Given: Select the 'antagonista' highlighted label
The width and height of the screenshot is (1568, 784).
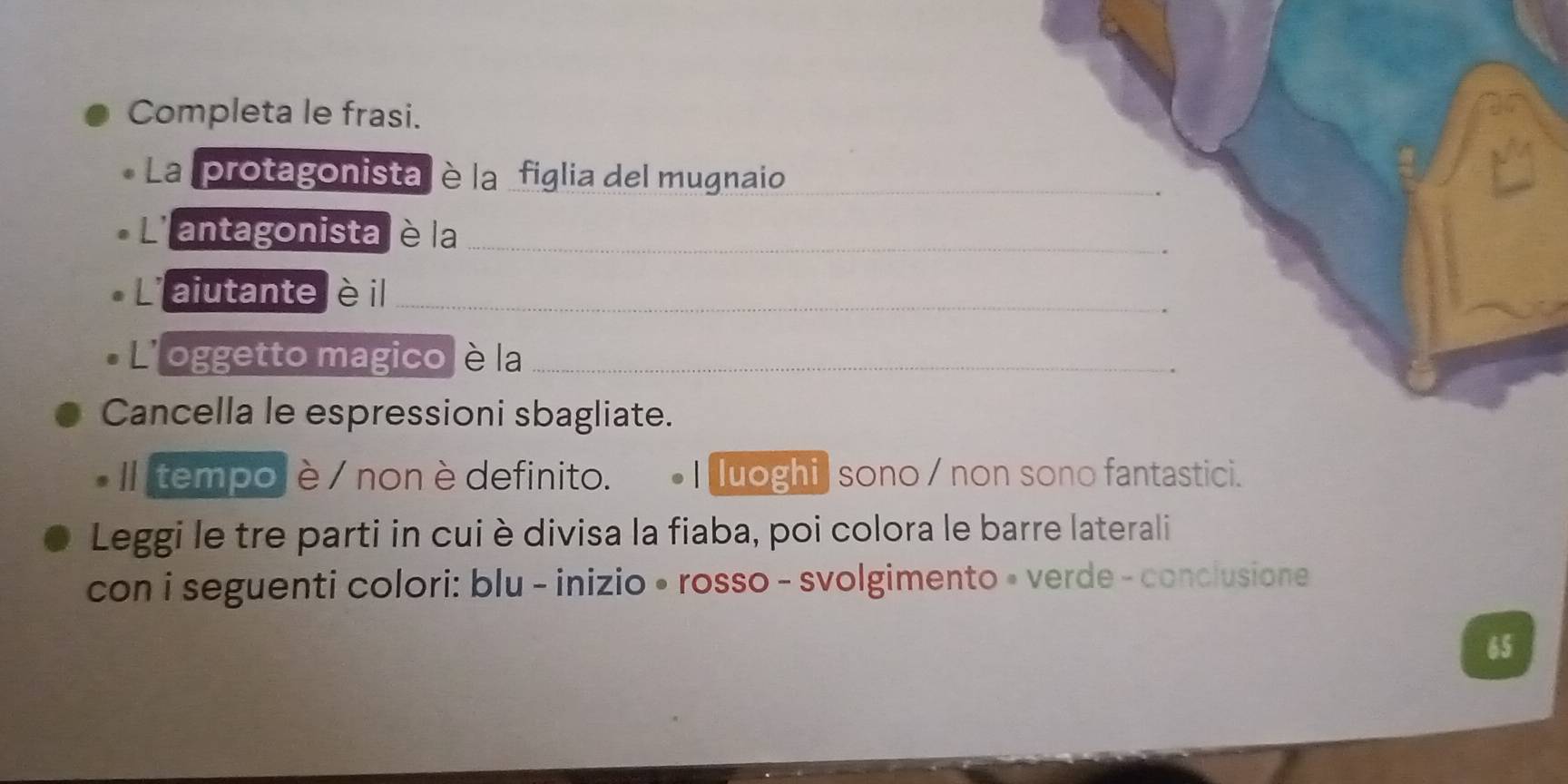Looking at the screenshot, I should [x=279, y=231].
